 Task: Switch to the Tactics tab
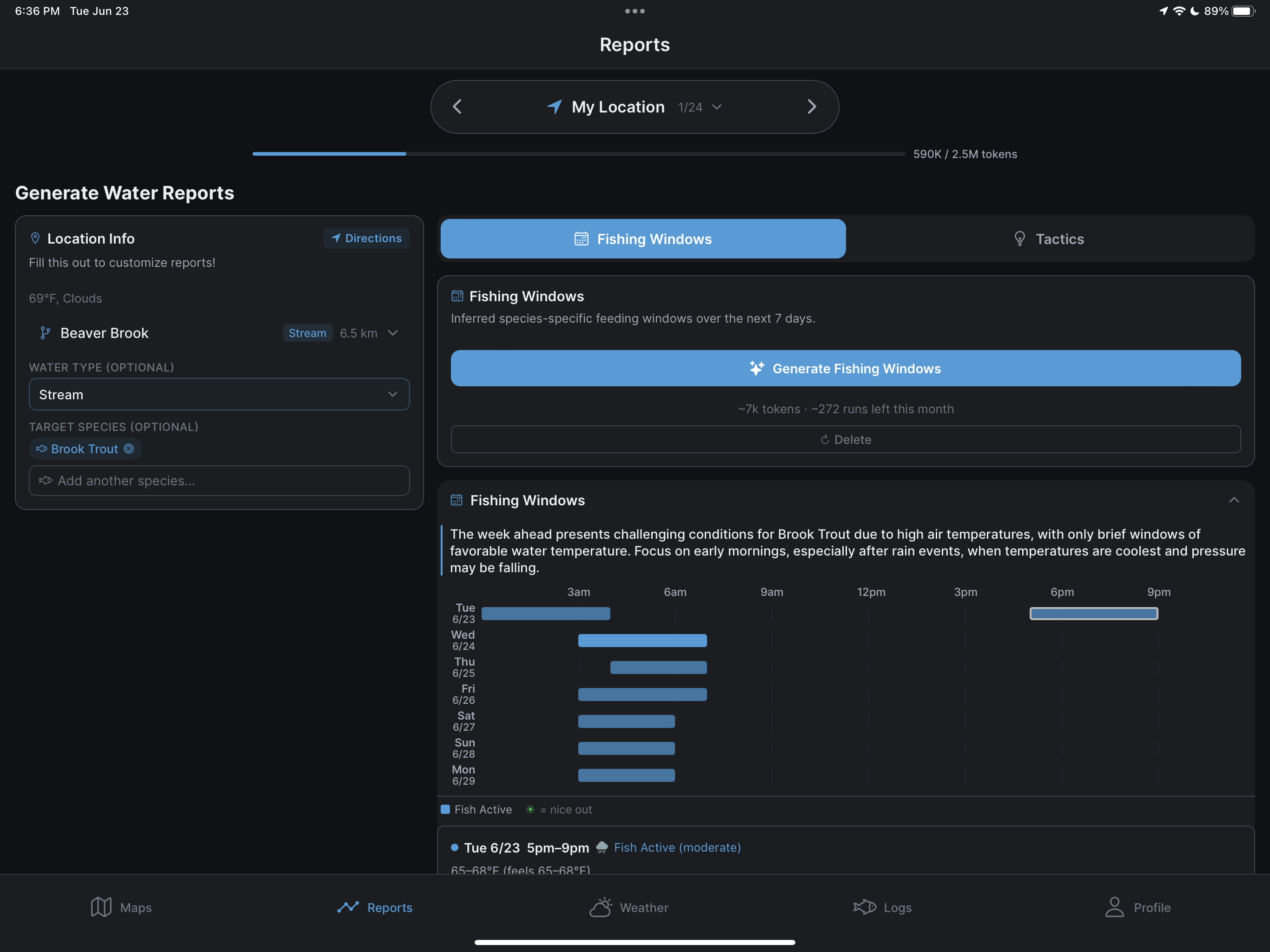tap(1049, 239)
